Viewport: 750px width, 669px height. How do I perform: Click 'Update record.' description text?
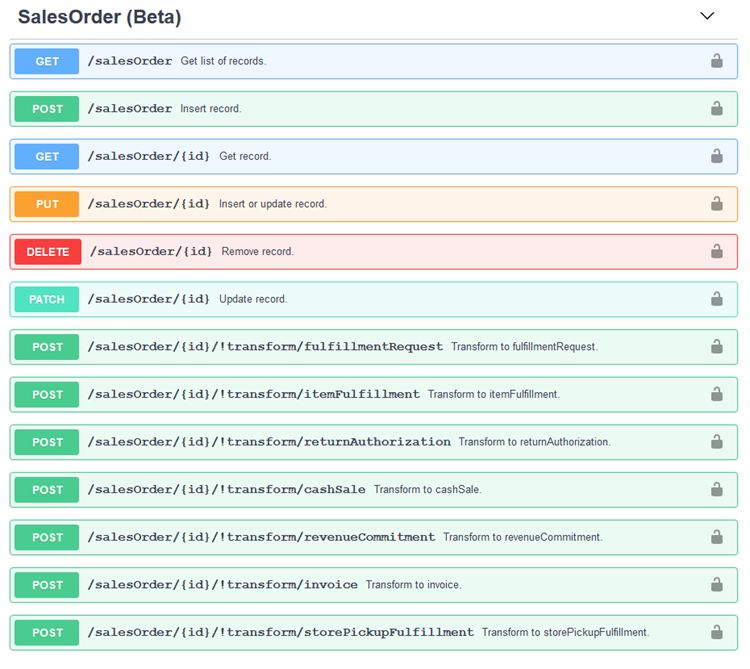click(253, 299)
